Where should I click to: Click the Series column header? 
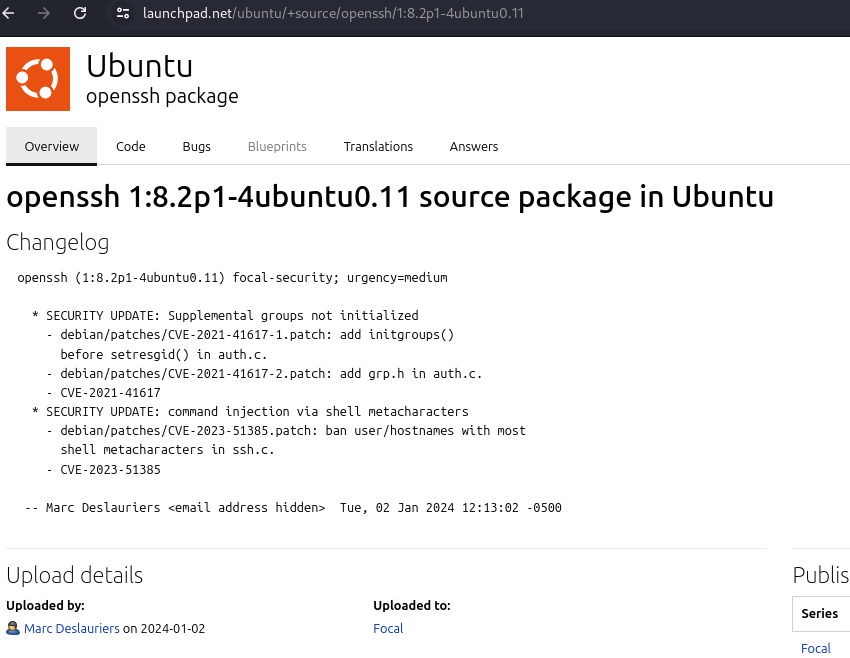click(820, 613)
